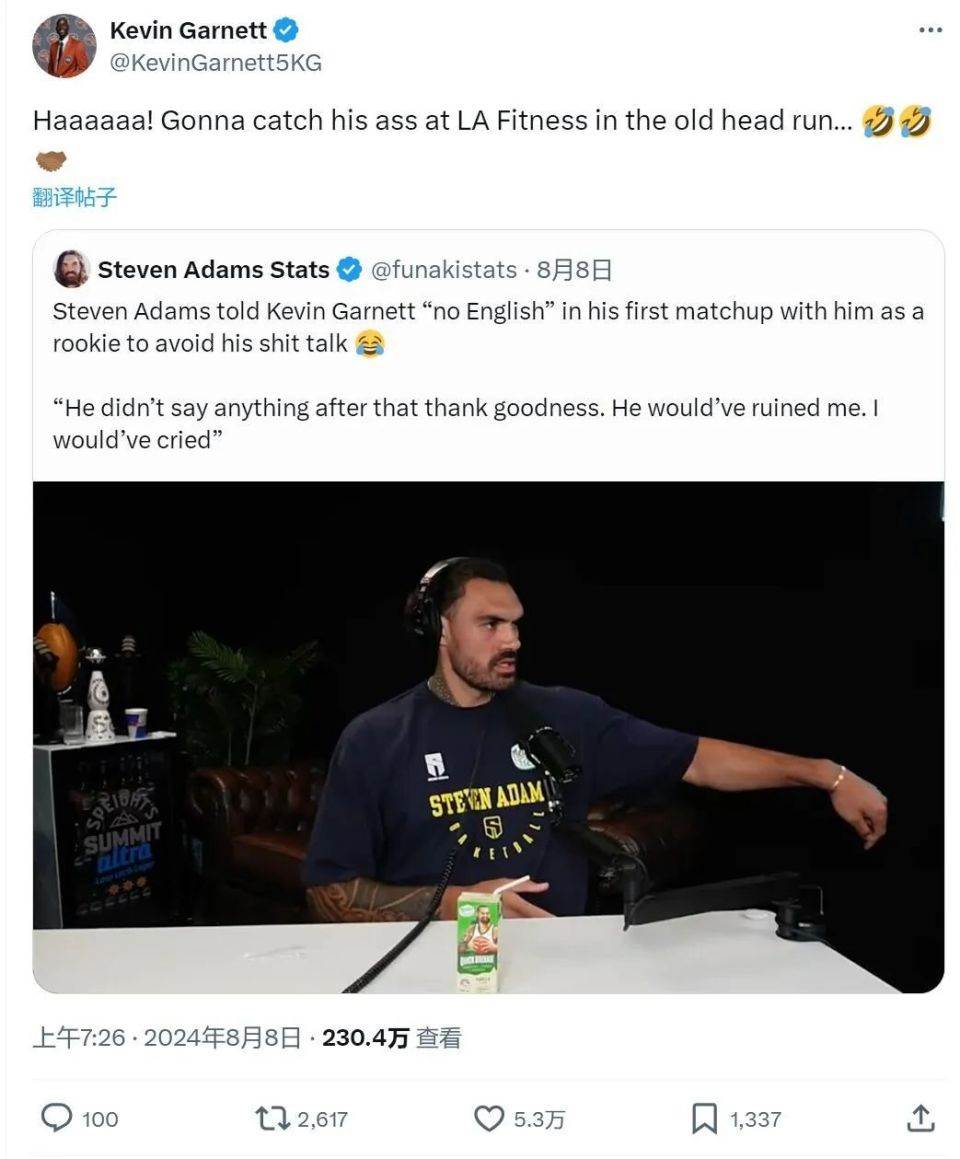The width and height of the screenshot is (960, 1159).
Task: Open the quoted tweet text body
Action: pyautogui.click(x=488, y=375)
